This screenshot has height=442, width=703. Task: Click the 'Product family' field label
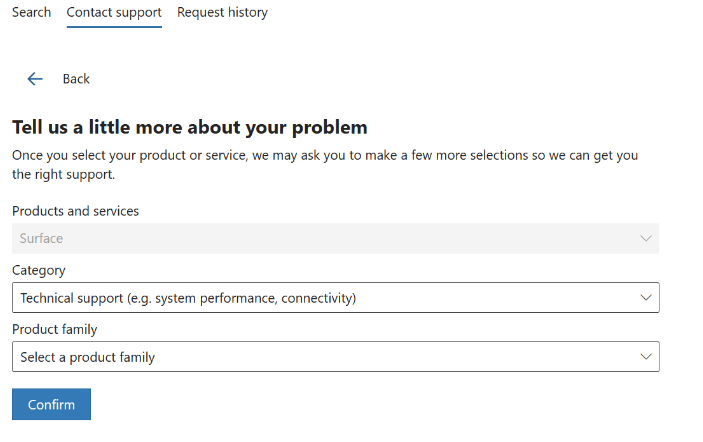tap(55, 329)
